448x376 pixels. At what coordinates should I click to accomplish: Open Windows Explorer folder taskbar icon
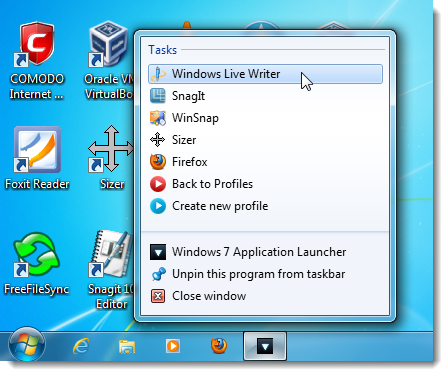[127, 347]
